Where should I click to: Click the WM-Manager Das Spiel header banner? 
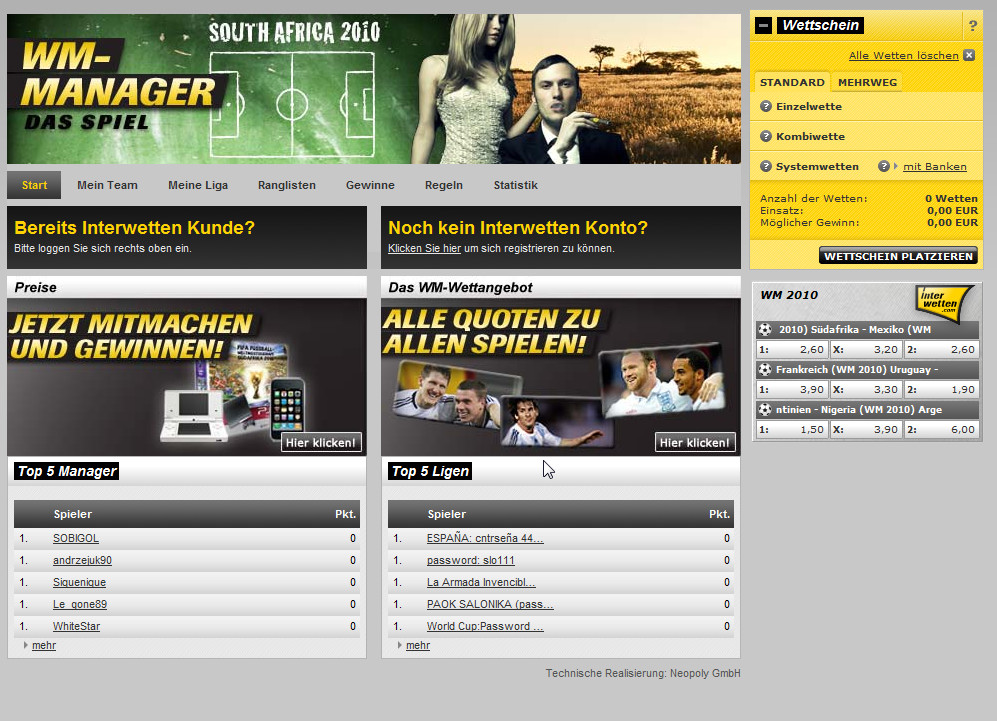(x=374, y=89)
